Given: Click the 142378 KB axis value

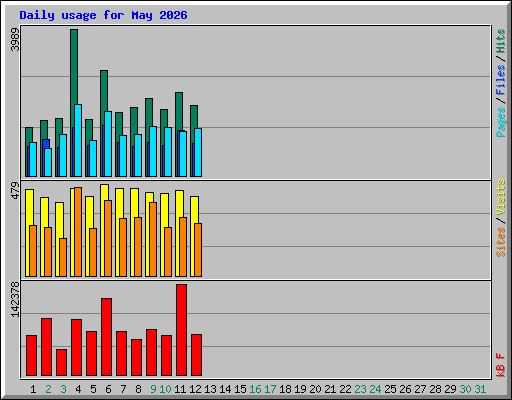Looking at the screenshot, I should coord(15,299).
